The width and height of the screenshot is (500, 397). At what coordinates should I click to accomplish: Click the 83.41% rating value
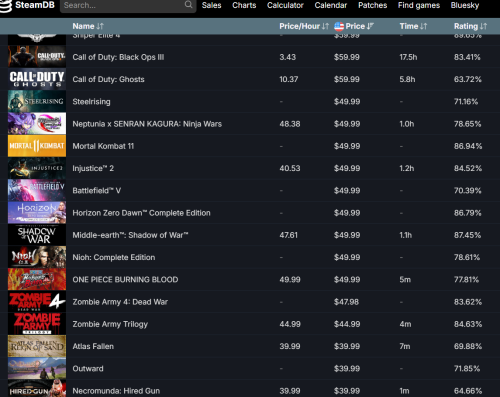click(467, 57)
